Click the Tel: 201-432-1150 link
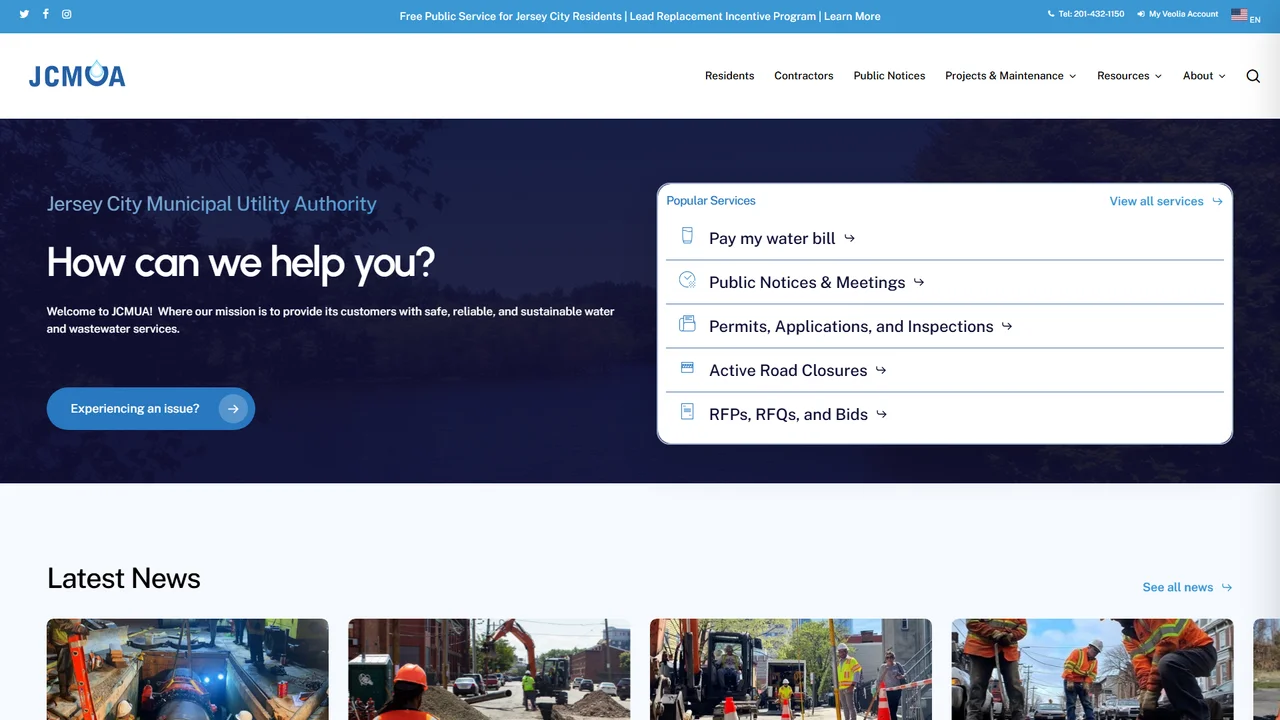The image size is (1280, 720). [x=1091, y=14]
